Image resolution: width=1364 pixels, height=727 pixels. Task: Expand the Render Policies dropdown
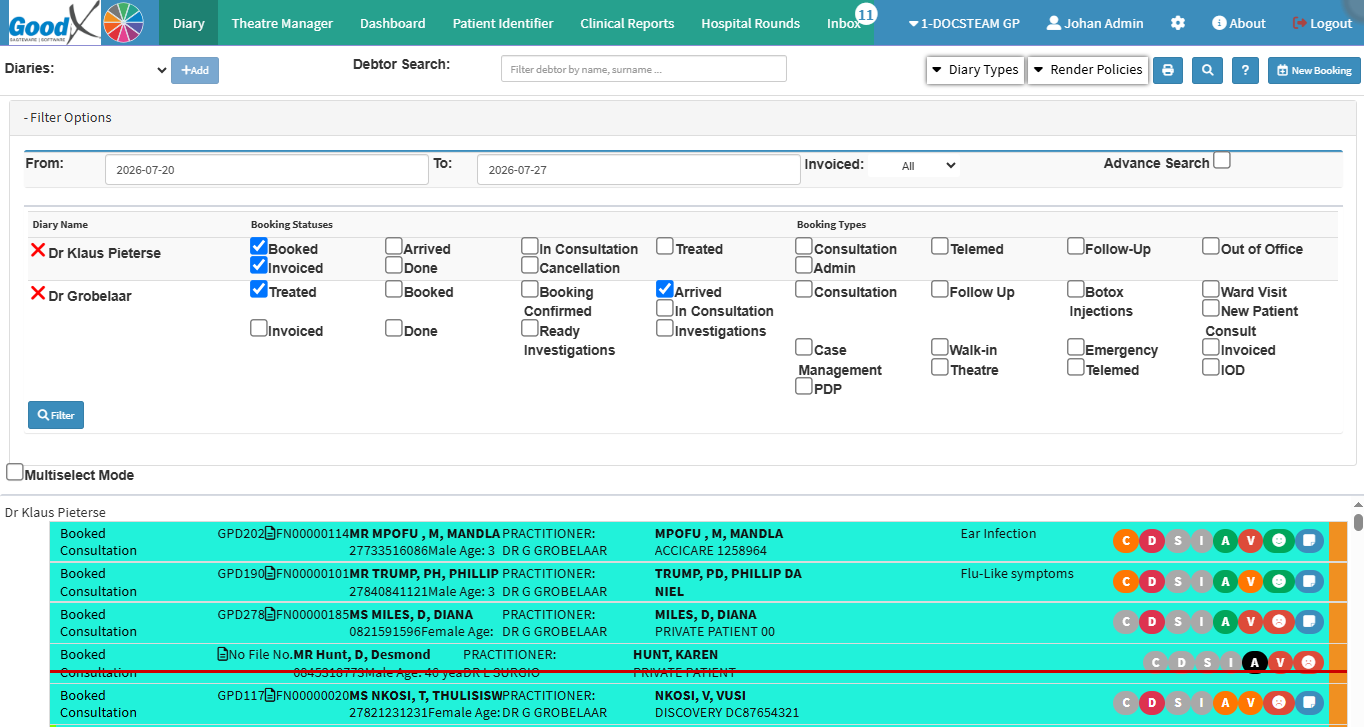click(x=1088, y=70)
